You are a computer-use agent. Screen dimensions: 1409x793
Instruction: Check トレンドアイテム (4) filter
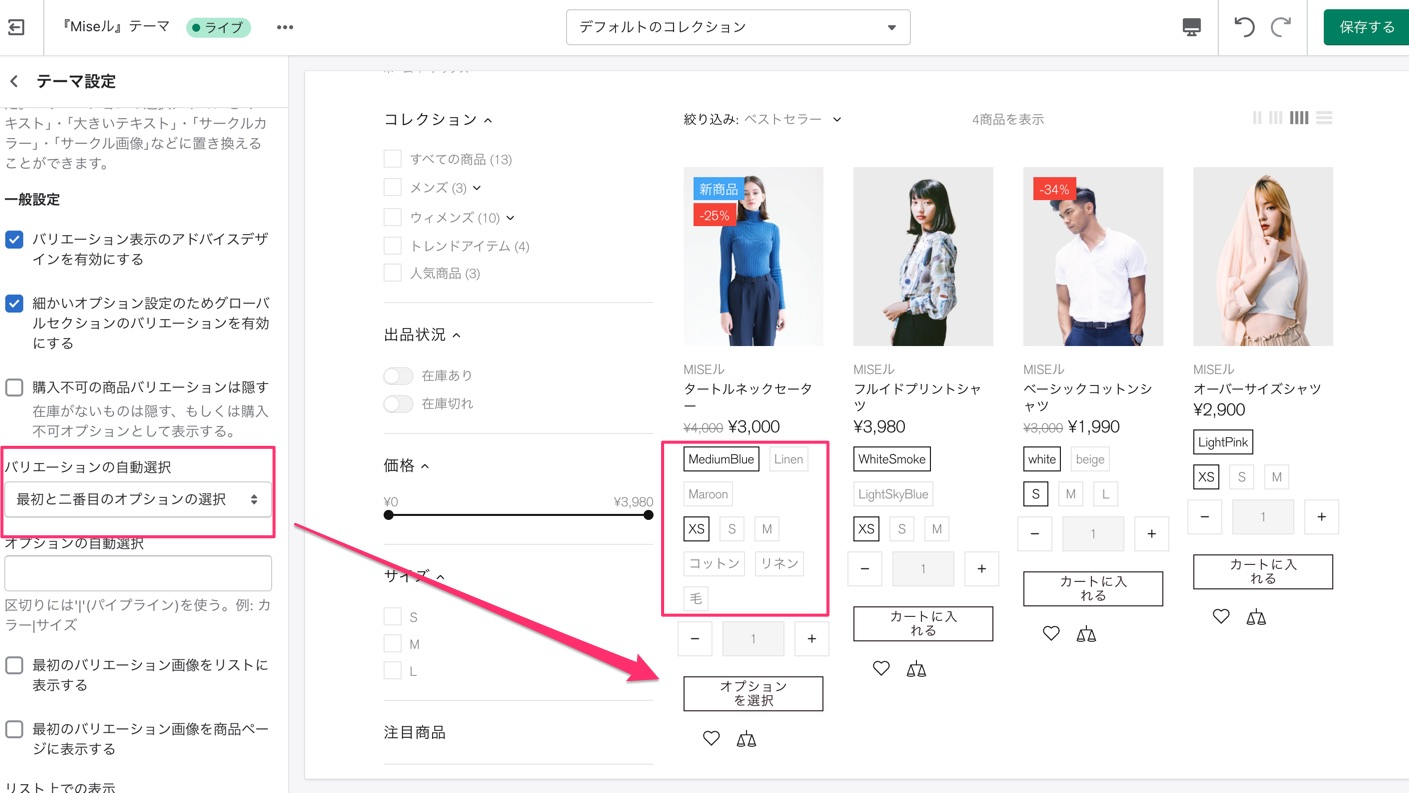point(392,245)
